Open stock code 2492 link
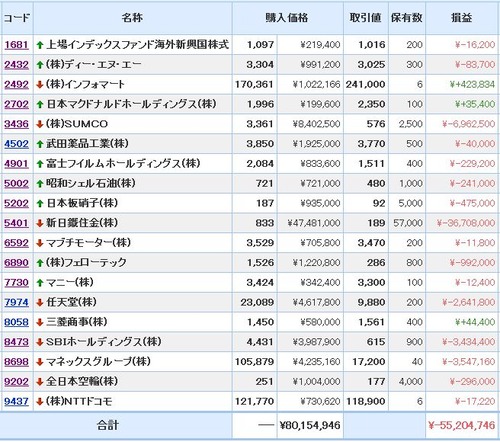This screenshot has width=500, height=442. click(x=16, y=84)
